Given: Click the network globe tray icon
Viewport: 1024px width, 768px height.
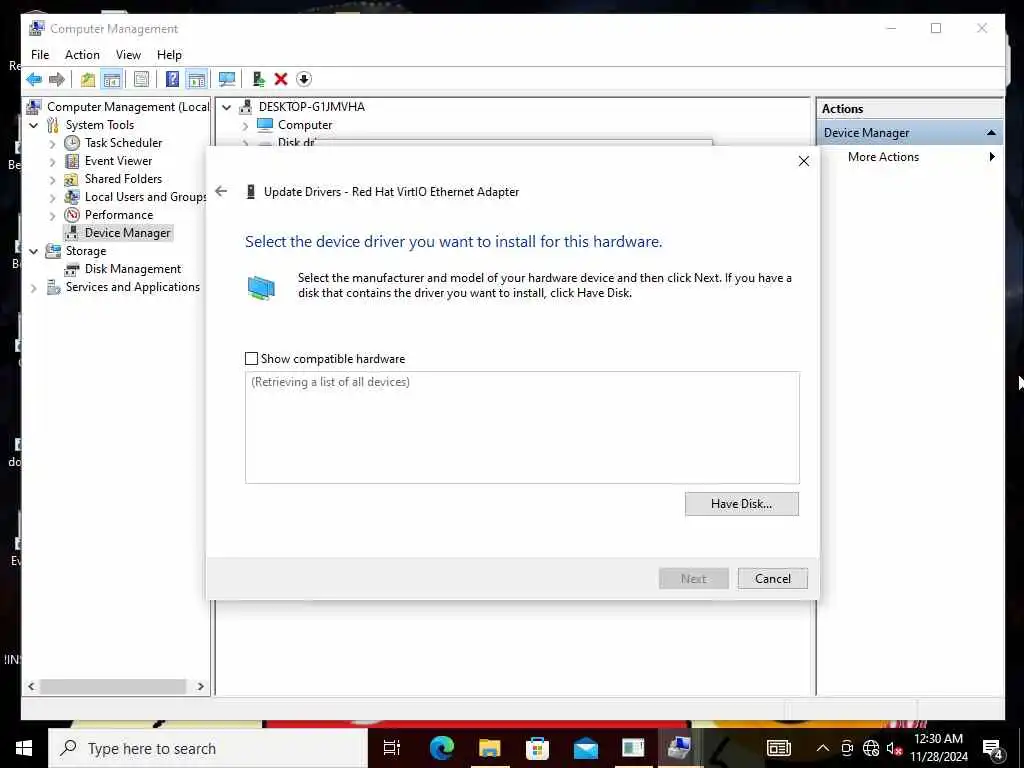Looking at the screenshot, I should click(871, 748).
